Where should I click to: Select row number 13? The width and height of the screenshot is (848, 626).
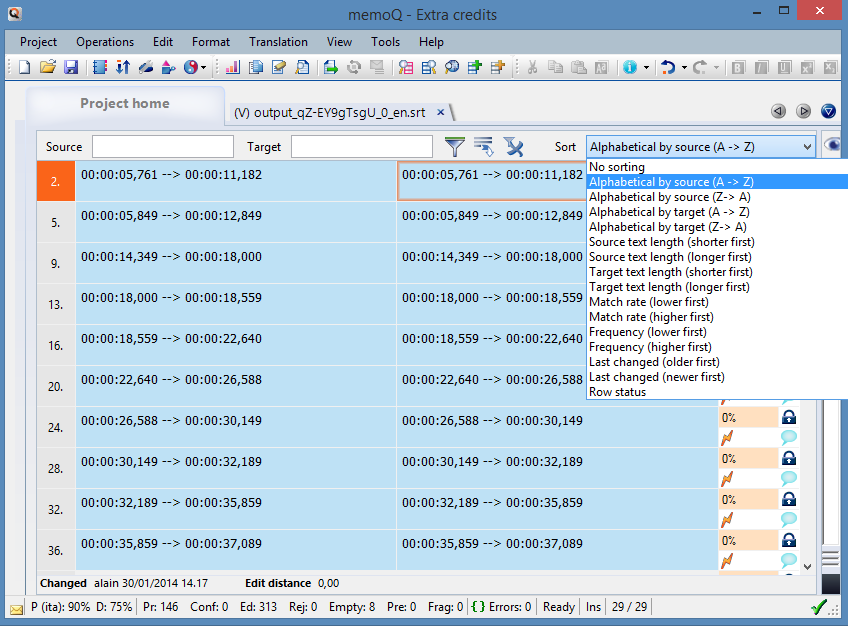56,304
